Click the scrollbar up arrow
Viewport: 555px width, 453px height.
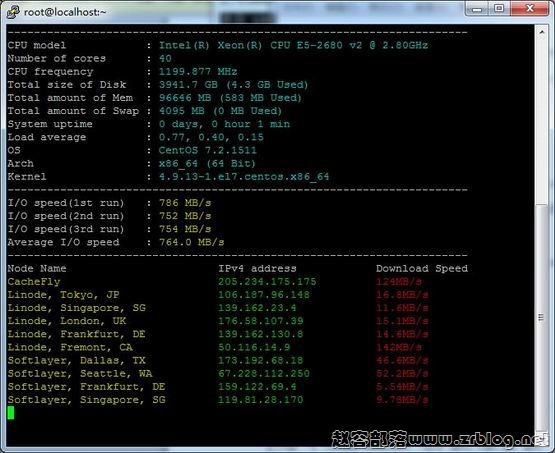point(542,33)
